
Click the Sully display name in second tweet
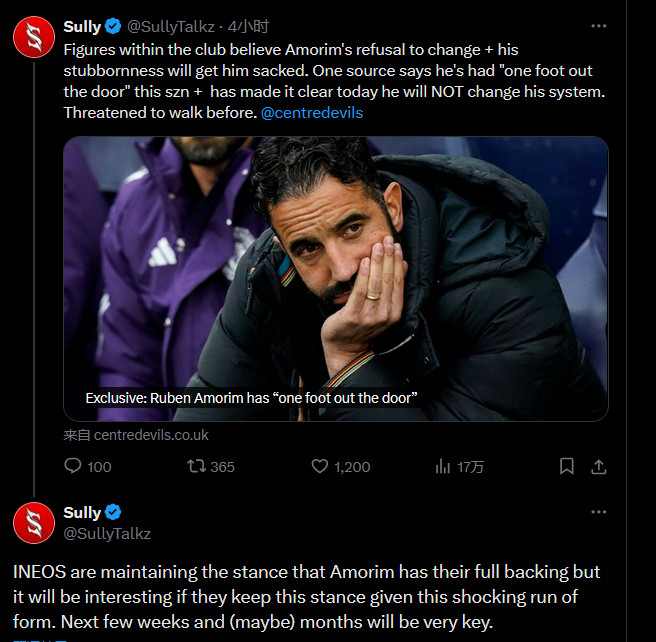click(x=82, y=512)
